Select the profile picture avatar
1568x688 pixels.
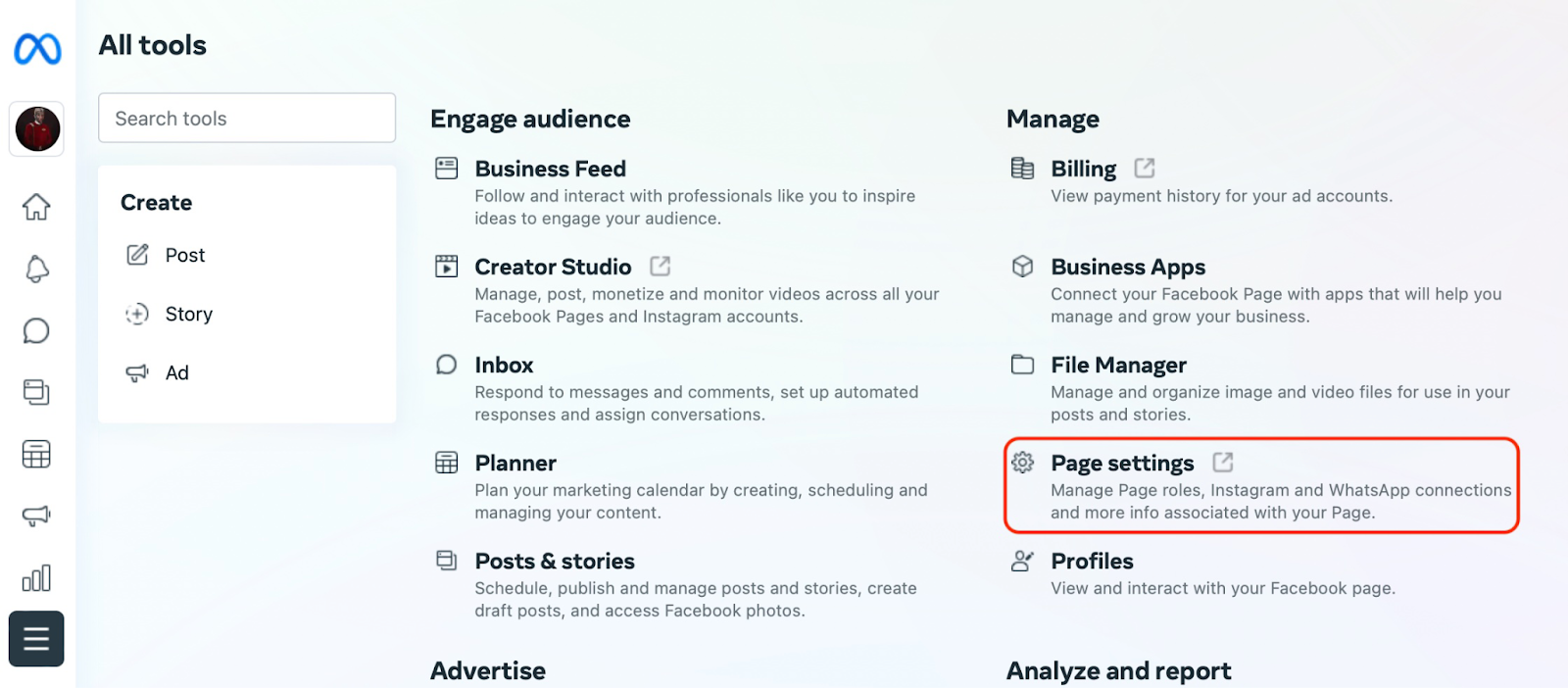37,128
